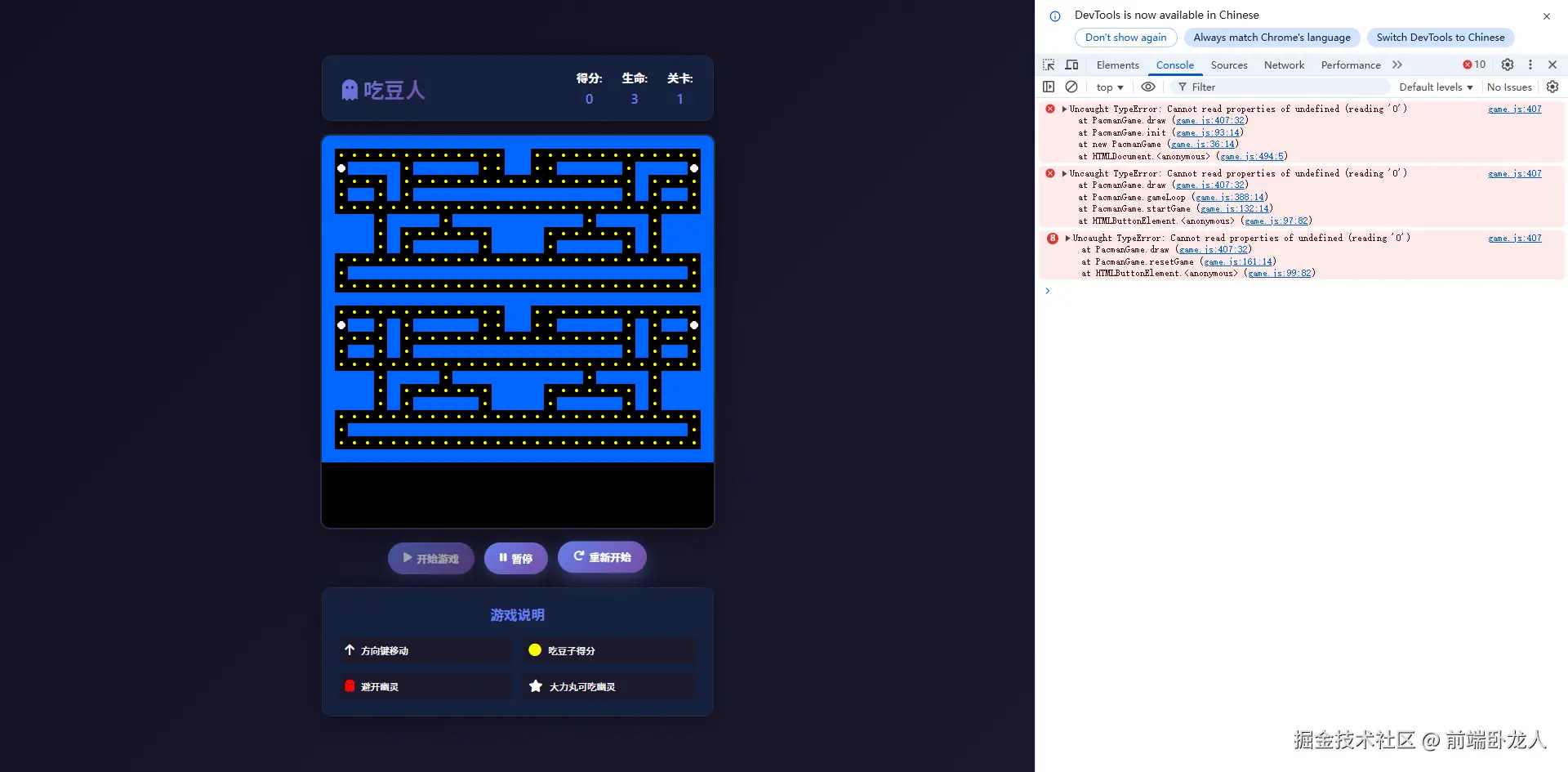Click the red ghost icon in instructions

click(350, 686)
